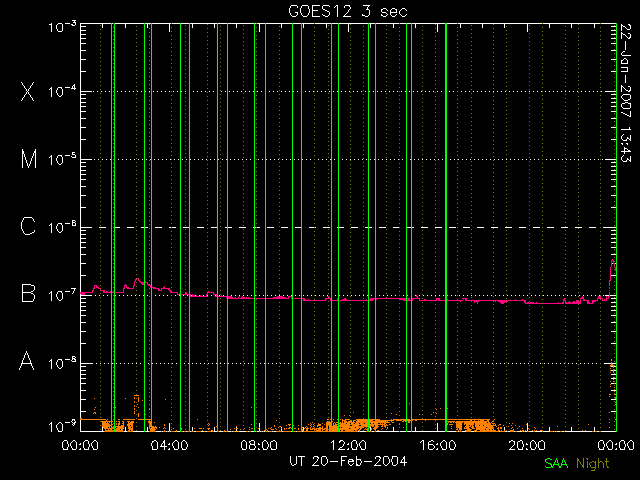Click the 10^-8 y-axis tick label
Image resolution: width=640 pixels, height=480 pixels.
click(62, 363)
